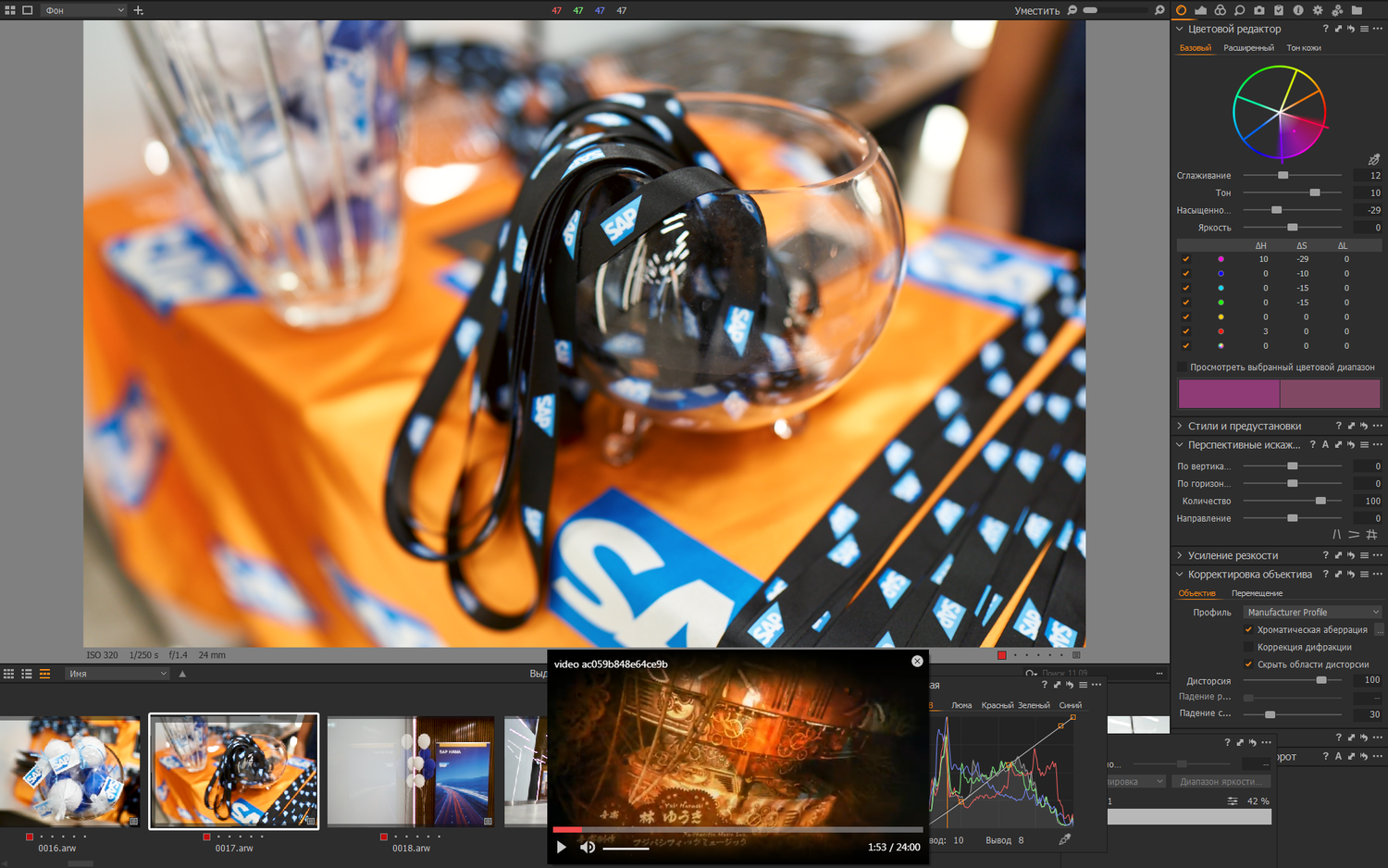The width and height of the screenshot is (1388, 868).
Task: Show browser as list view
Action: click(27, 674)
